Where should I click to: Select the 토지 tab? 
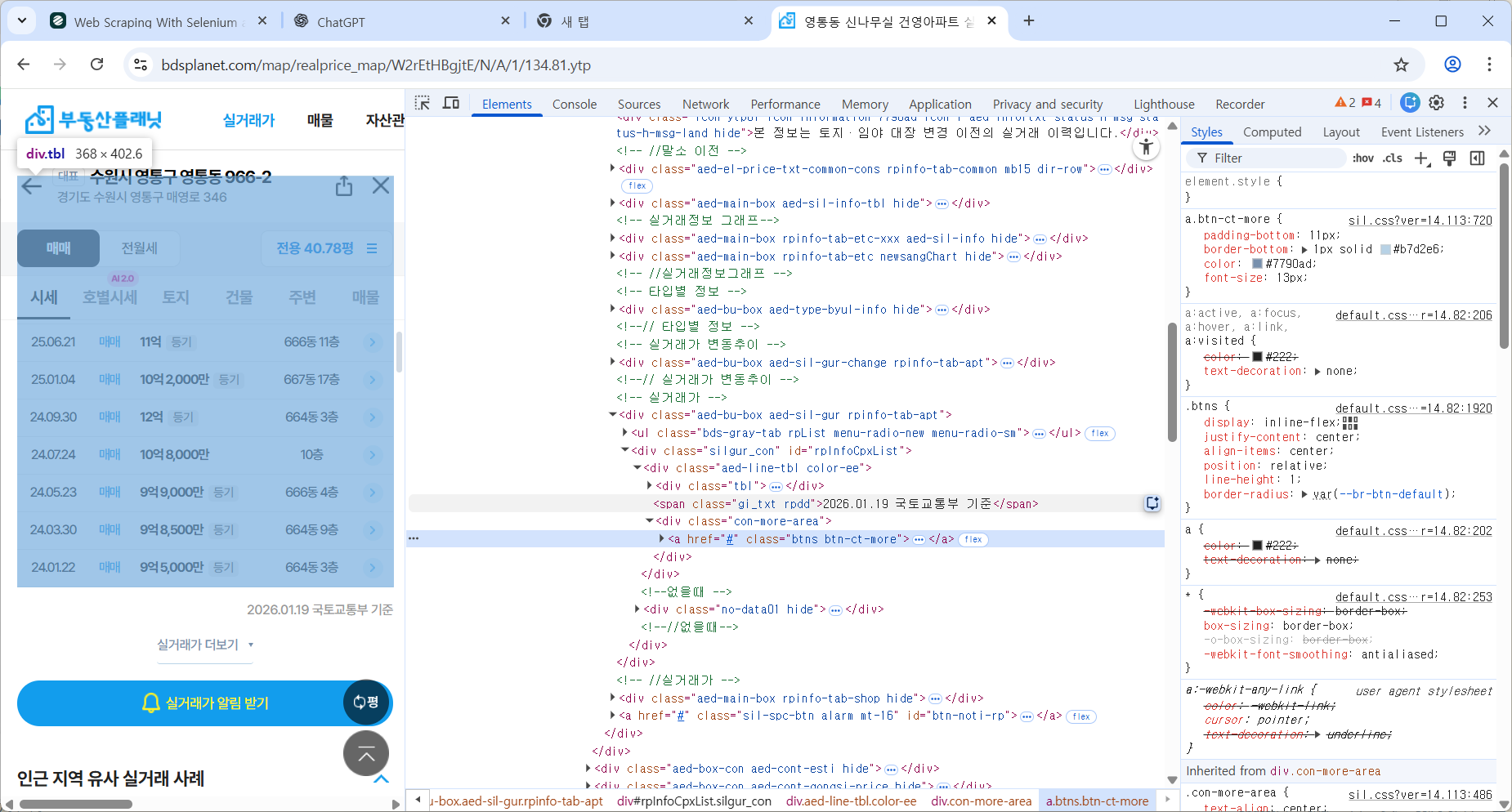click(175, 297)
